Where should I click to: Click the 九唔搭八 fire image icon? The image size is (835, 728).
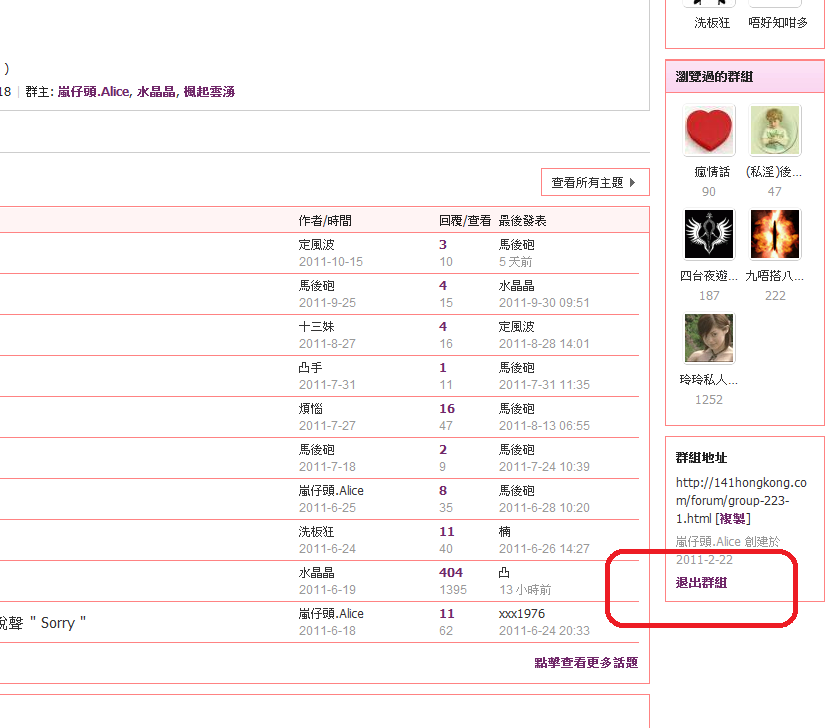coord(775,234)
